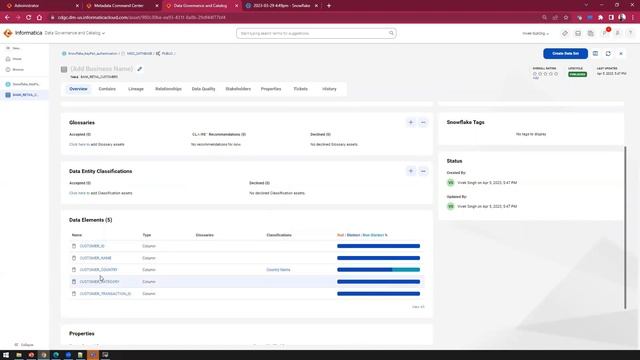640x360 pixels.
Task: Click the right panel vertical scrollbar
Action: (625, 227)
